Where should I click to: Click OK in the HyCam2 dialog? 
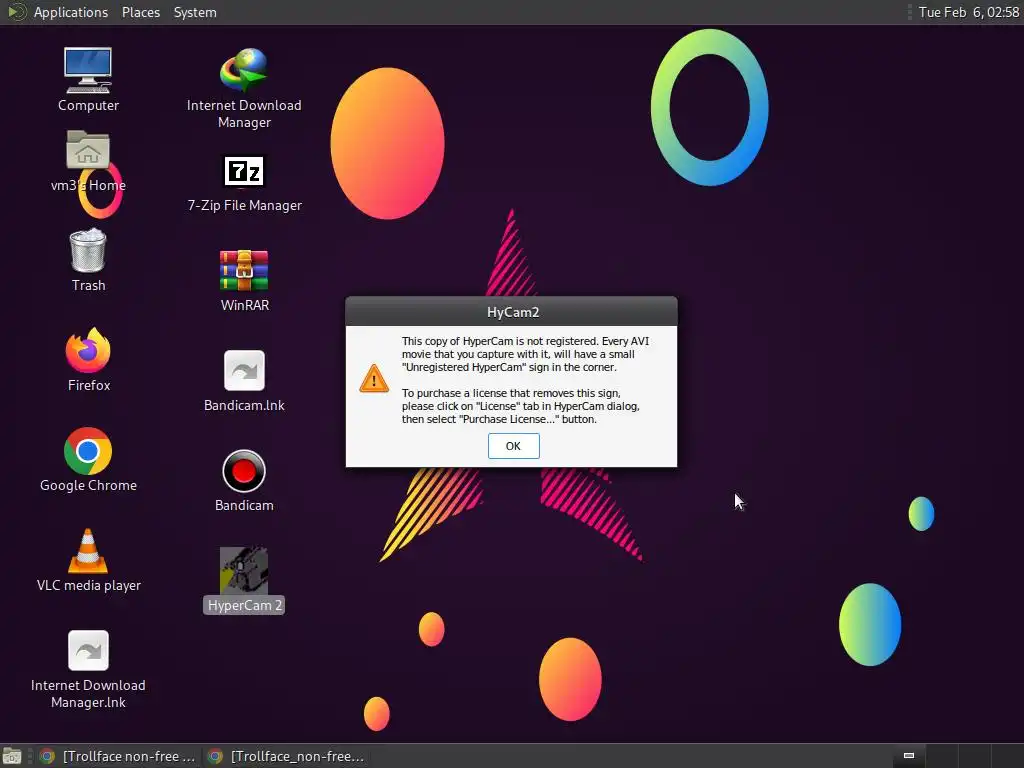tap(513, 446)
